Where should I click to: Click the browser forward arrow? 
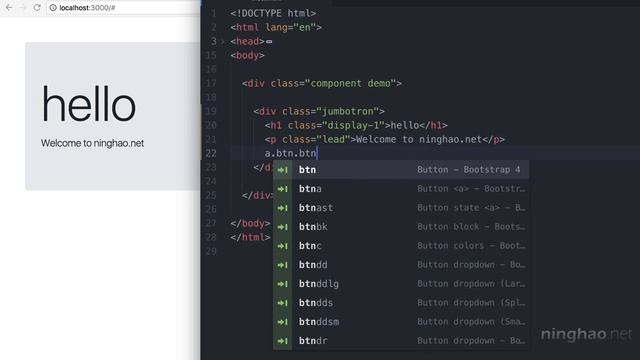coord(23,7)
